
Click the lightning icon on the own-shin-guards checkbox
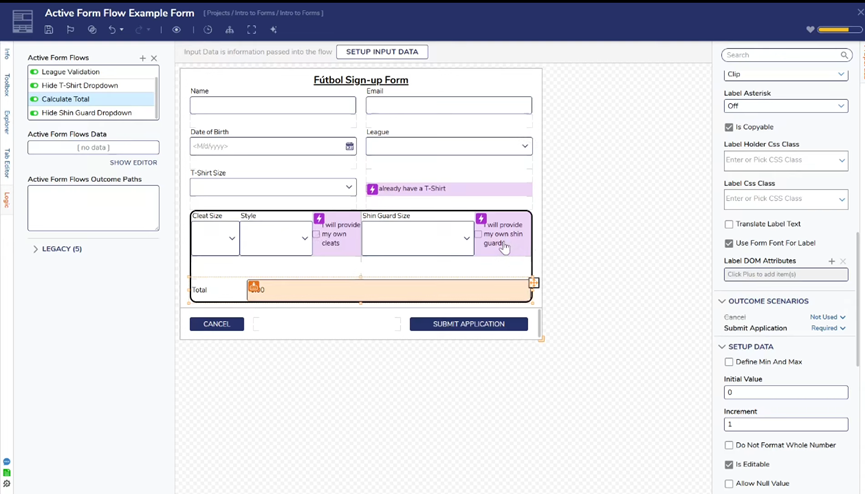(481, 219)
